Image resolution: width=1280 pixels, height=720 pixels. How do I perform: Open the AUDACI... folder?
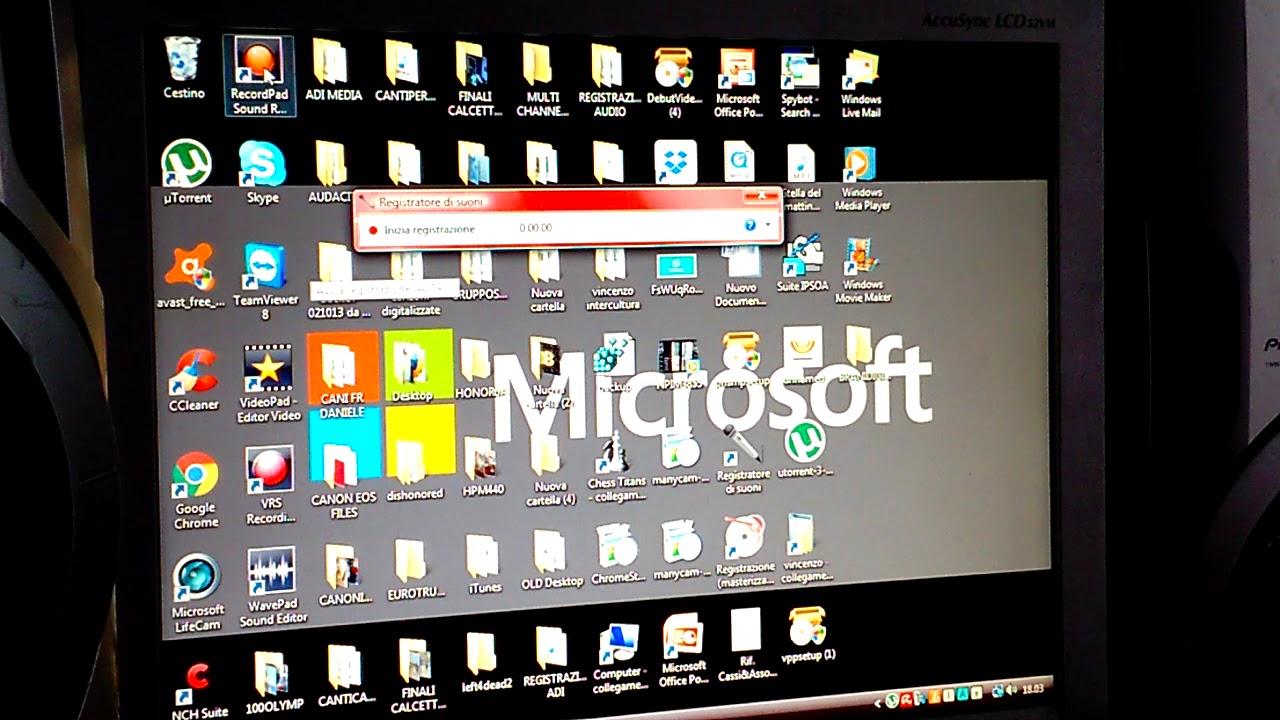330,173
